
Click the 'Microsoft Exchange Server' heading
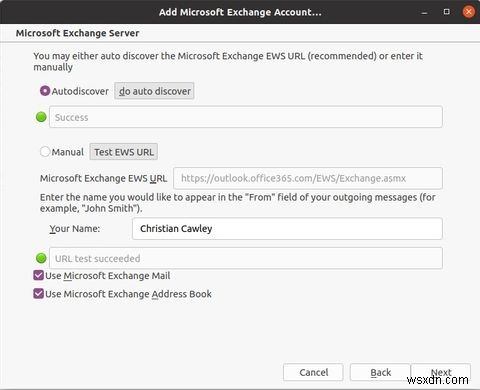pyautogui.click(x=77, y=33)
